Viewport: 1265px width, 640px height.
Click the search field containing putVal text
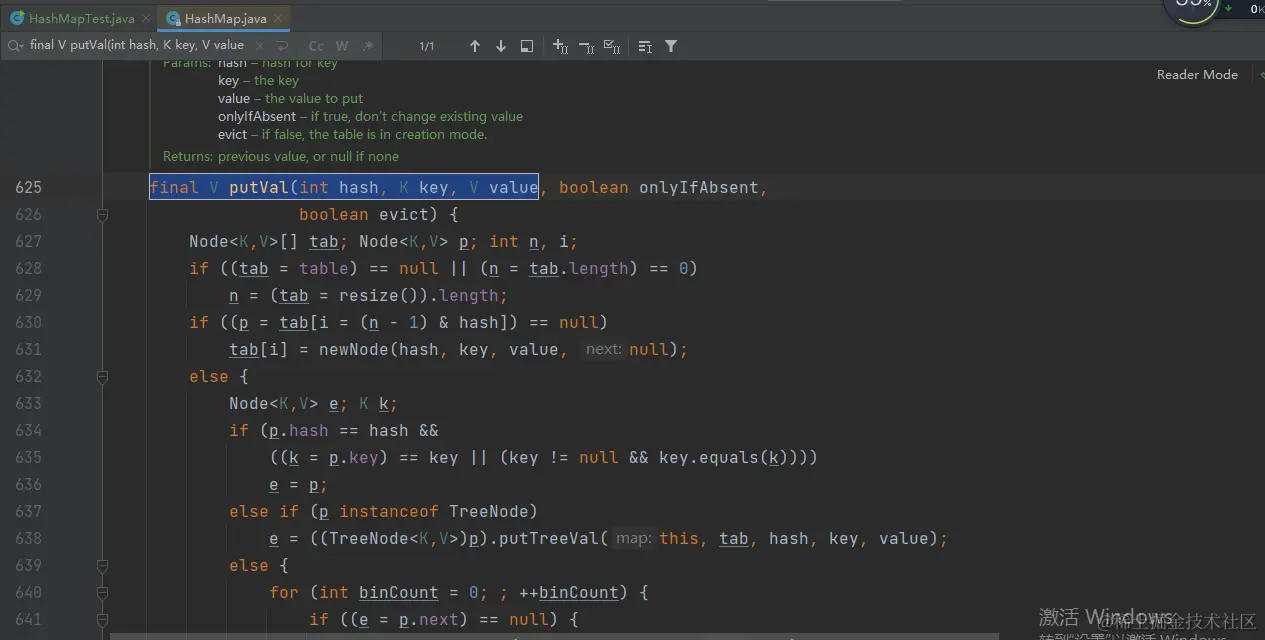pyautogui.click(x=137, y=45)
